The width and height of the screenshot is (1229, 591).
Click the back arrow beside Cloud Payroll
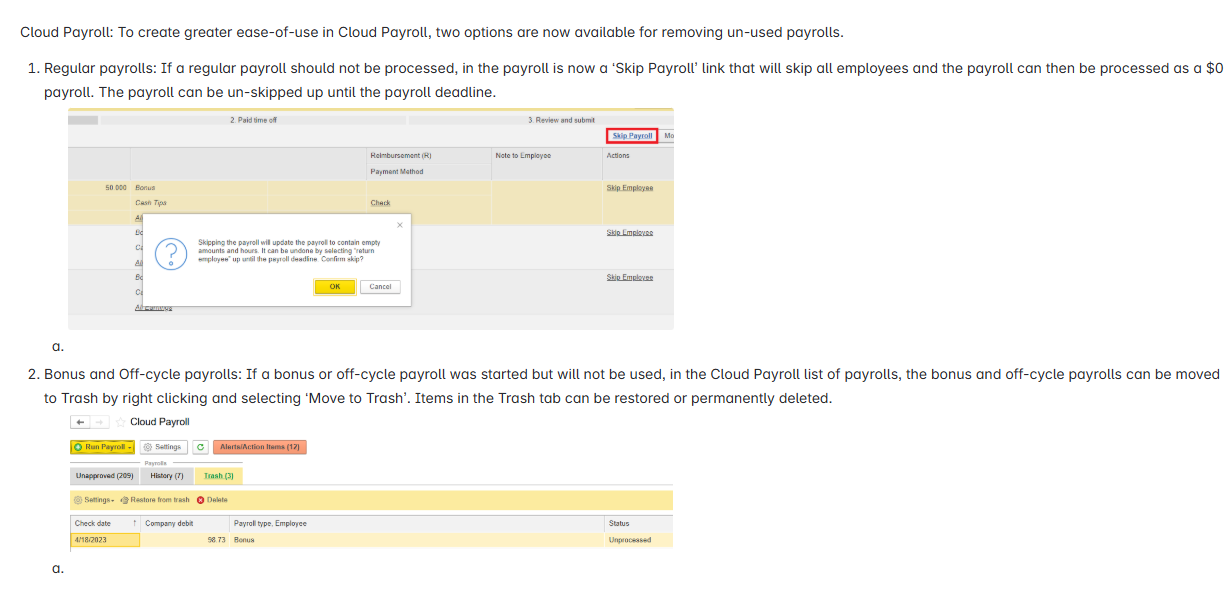pyautogui.click(x=79, y=422)
